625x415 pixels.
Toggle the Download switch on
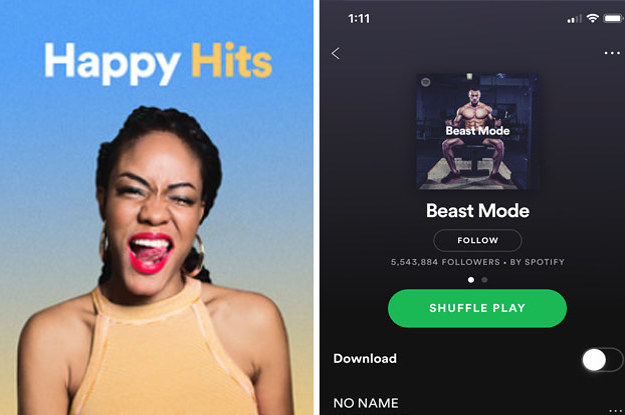click(x=602, y=360)
